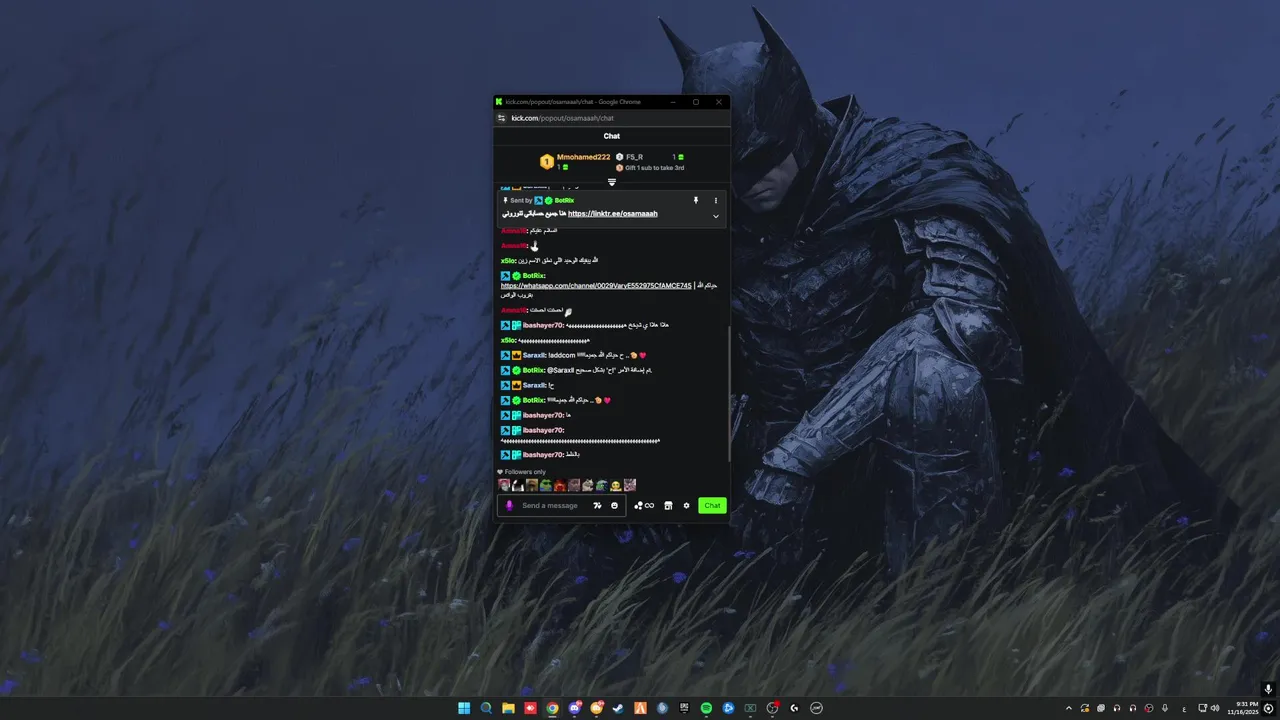Click the Chat header title
Image resolution: width=1280 pixels, height=720 pixels.
click(612, 136)
